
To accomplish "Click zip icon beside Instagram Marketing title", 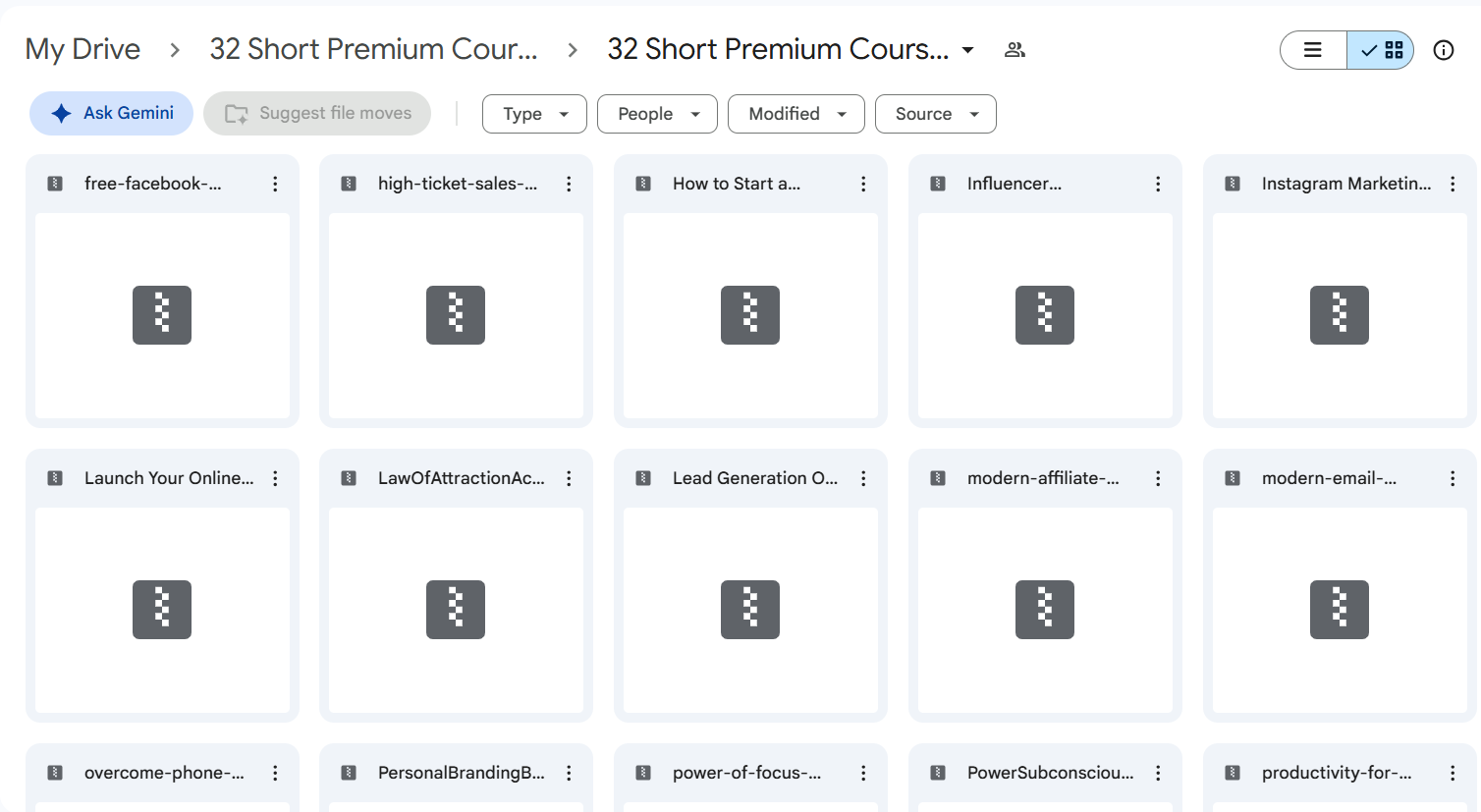I will [1233, 184].
